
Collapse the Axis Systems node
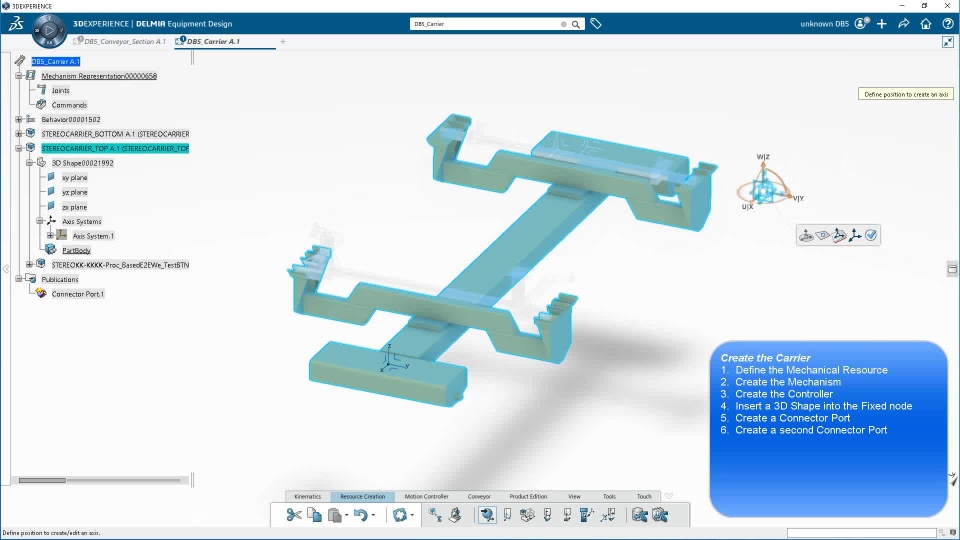[39, 221]
